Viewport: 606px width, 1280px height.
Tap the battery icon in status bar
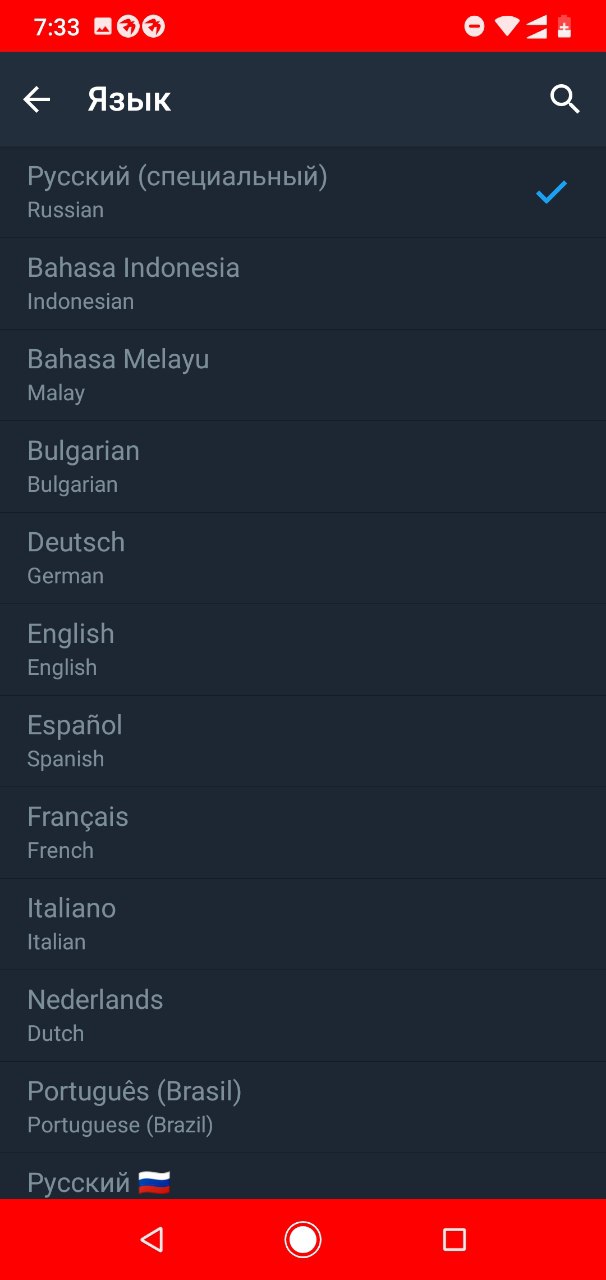(565, 27)
